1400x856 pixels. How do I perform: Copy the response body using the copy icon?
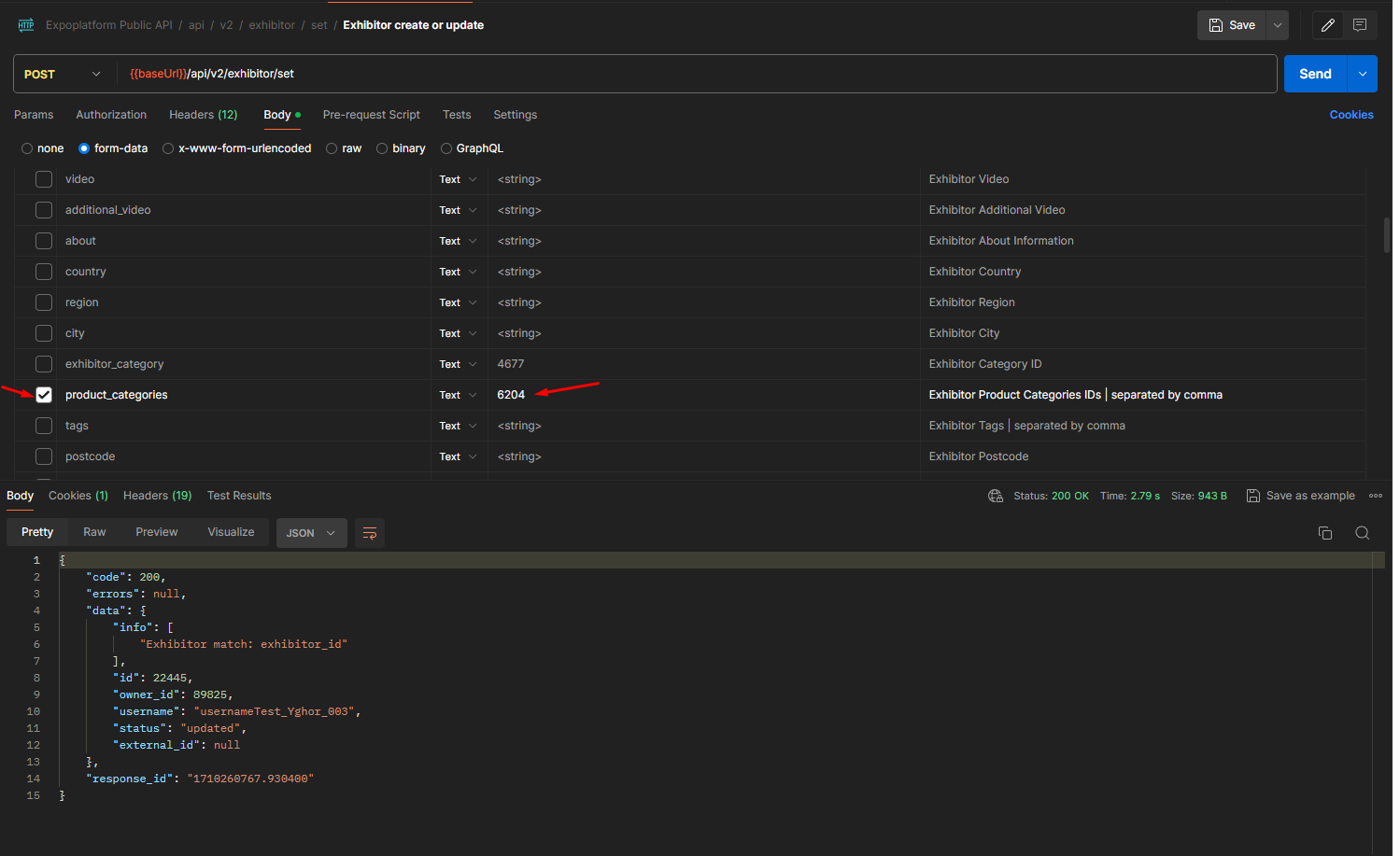point(1325,532)
